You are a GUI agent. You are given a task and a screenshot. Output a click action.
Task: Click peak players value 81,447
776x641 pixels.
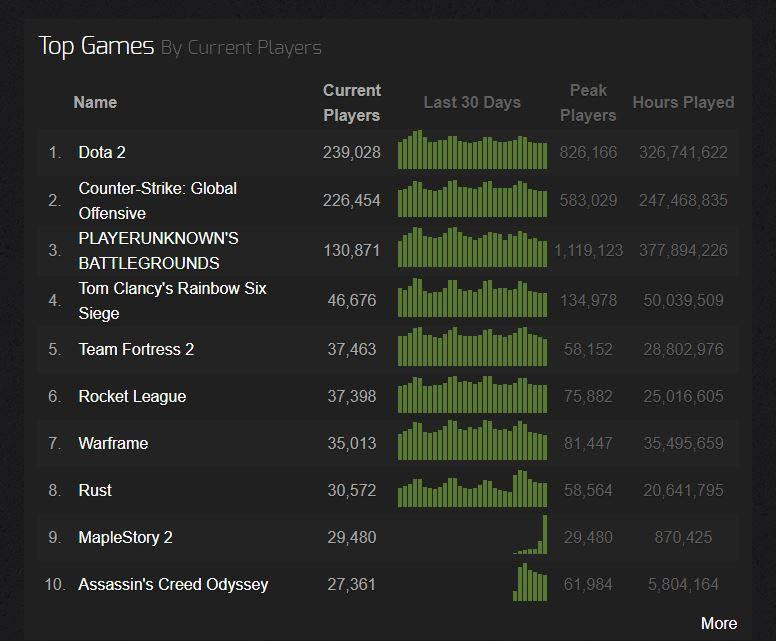click(588, 443)
